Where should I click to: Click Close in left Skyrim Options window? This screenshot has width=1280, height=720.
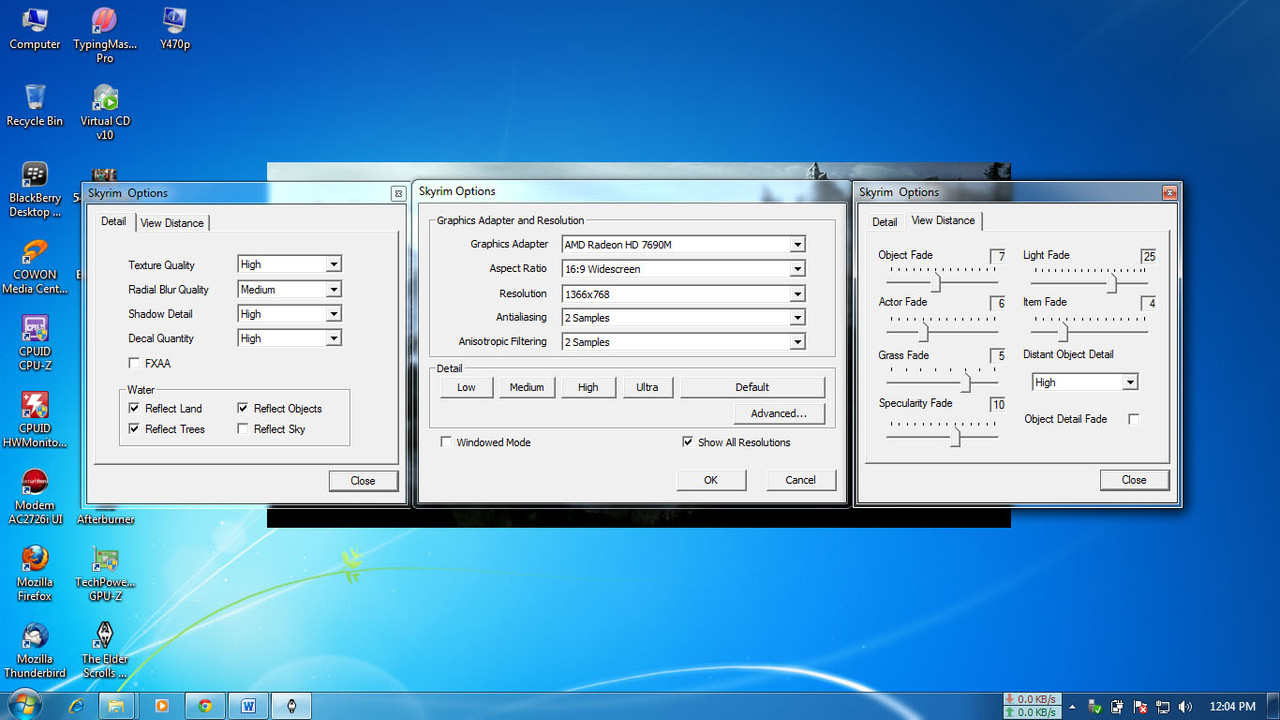pyautogui.click(x=363, y=481)
